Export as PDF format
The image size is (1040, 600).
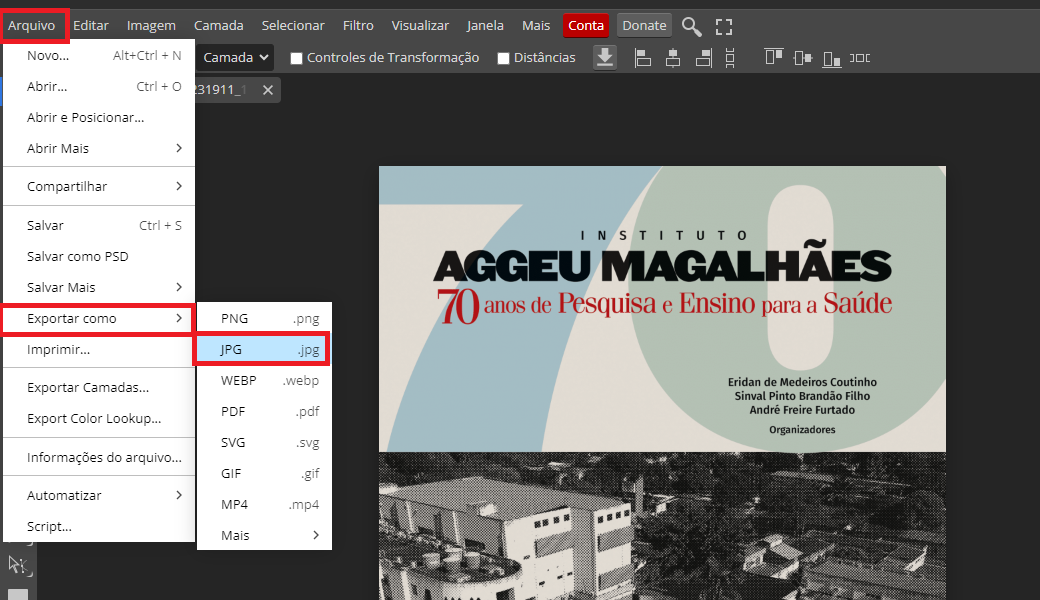coord(264,412)
